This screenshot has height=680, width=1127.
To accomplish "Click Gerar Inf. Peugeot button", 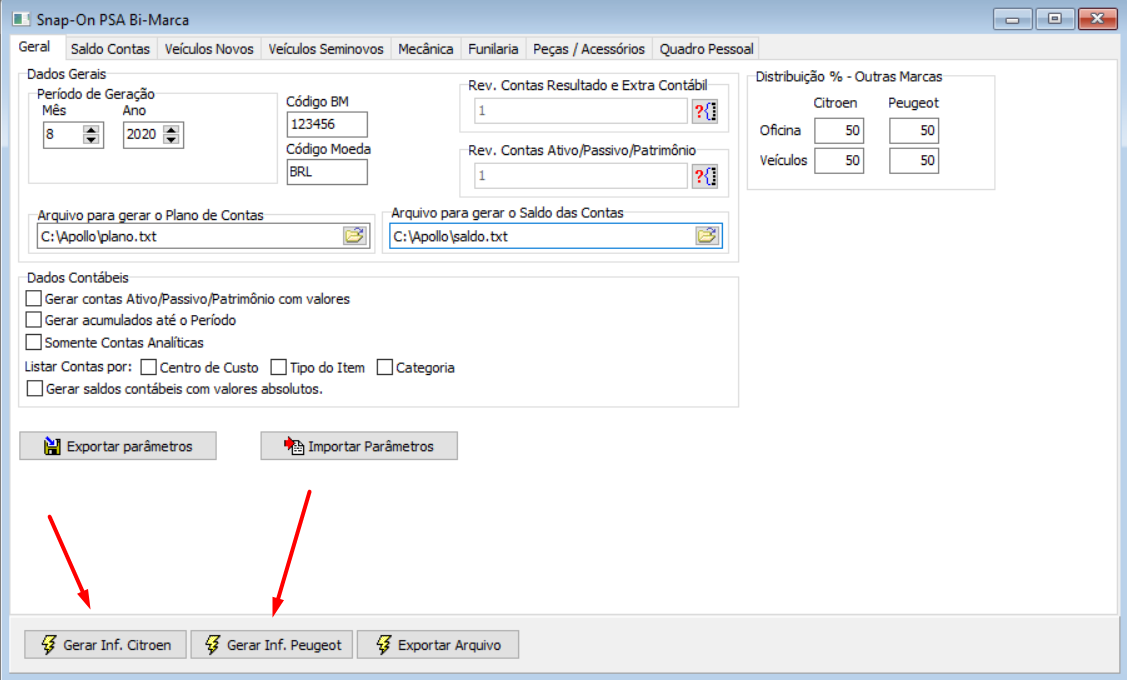I will pos(272,645).
